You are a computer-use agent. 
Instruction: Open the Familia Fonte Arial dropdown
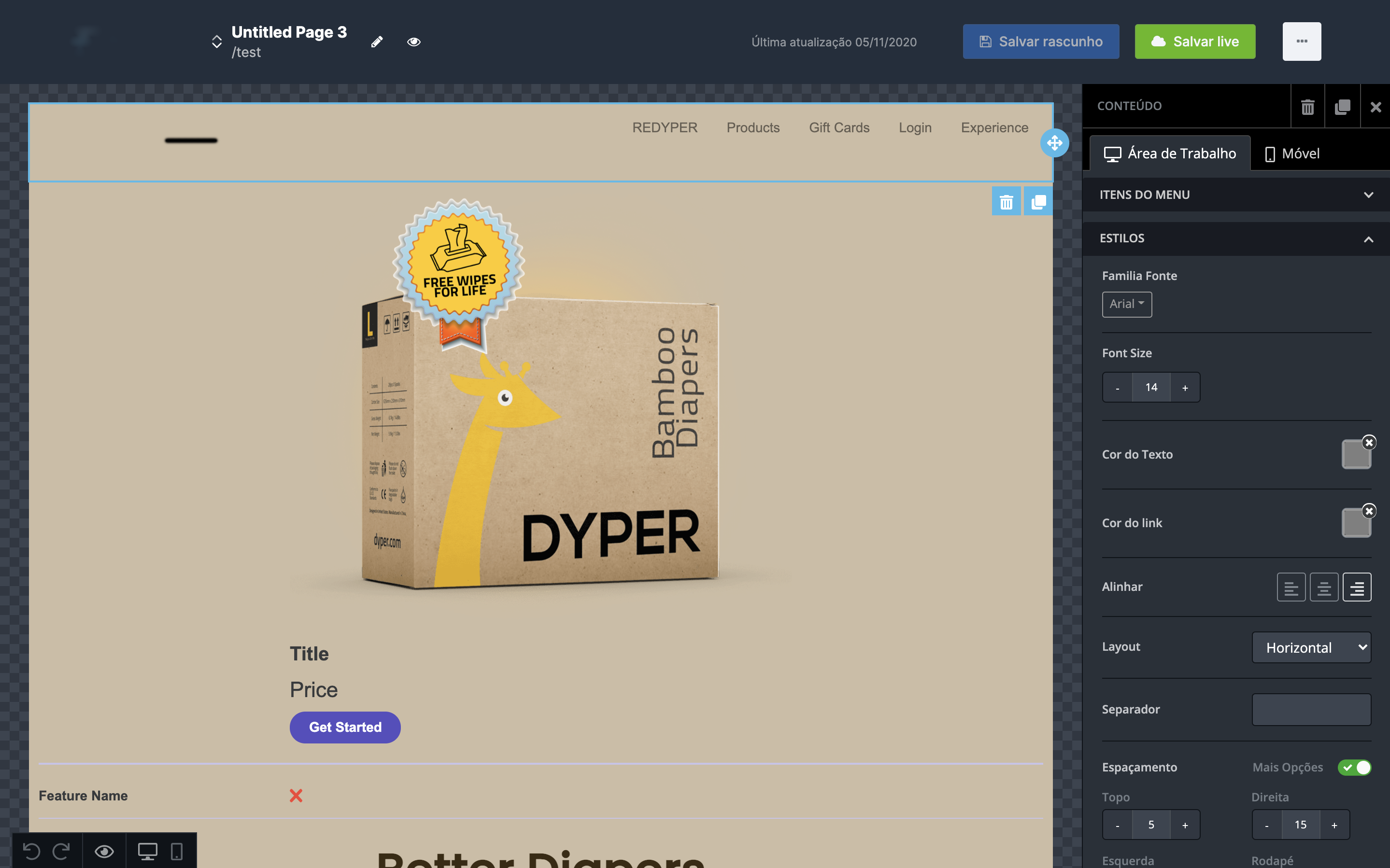point(1126,304)
